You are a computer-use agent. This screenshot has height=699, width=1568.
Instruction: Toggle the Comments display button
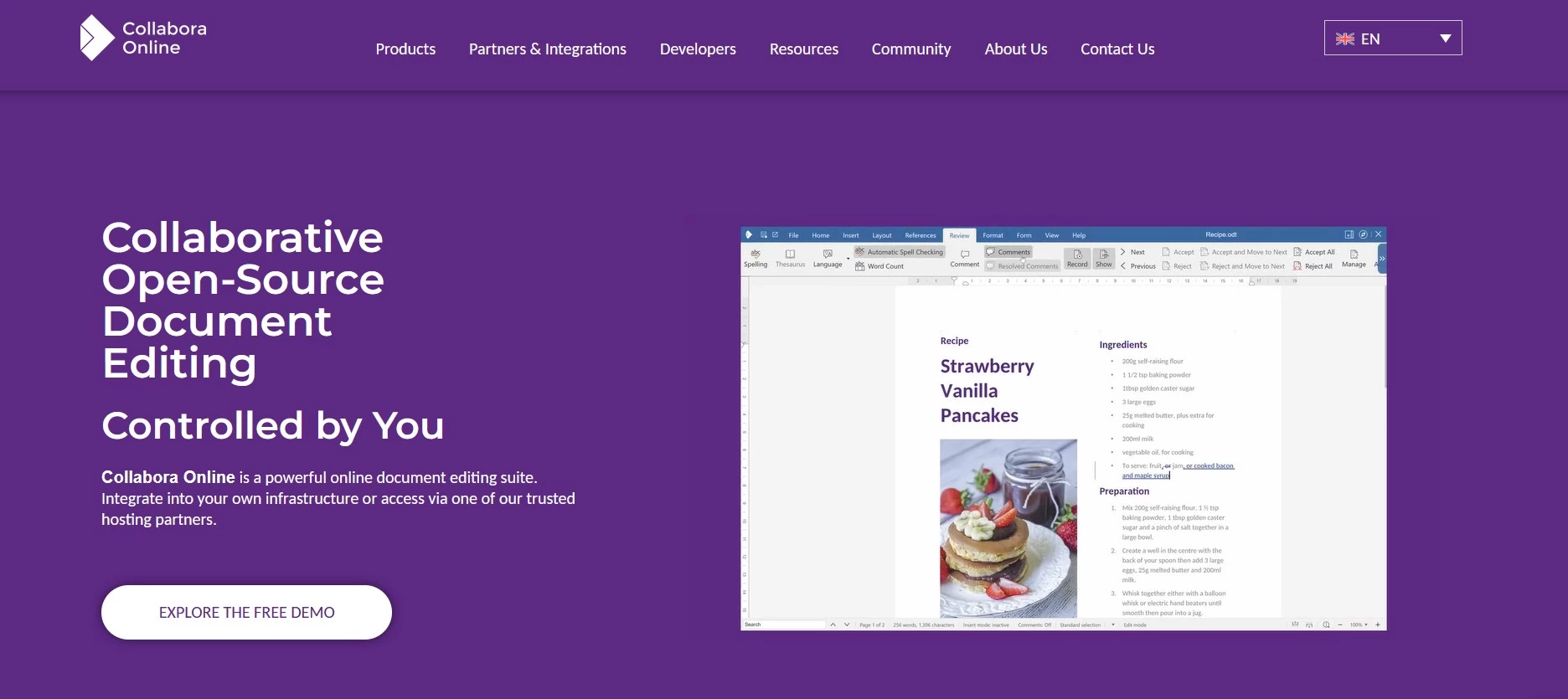(1008, 252)
